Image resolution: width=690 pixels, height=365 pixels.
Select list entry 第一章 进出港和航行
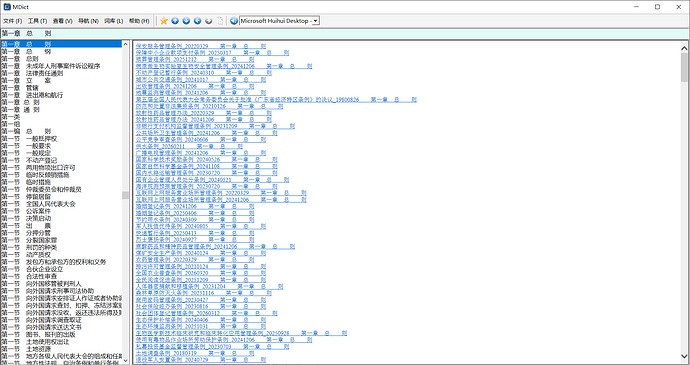[61, 95]
